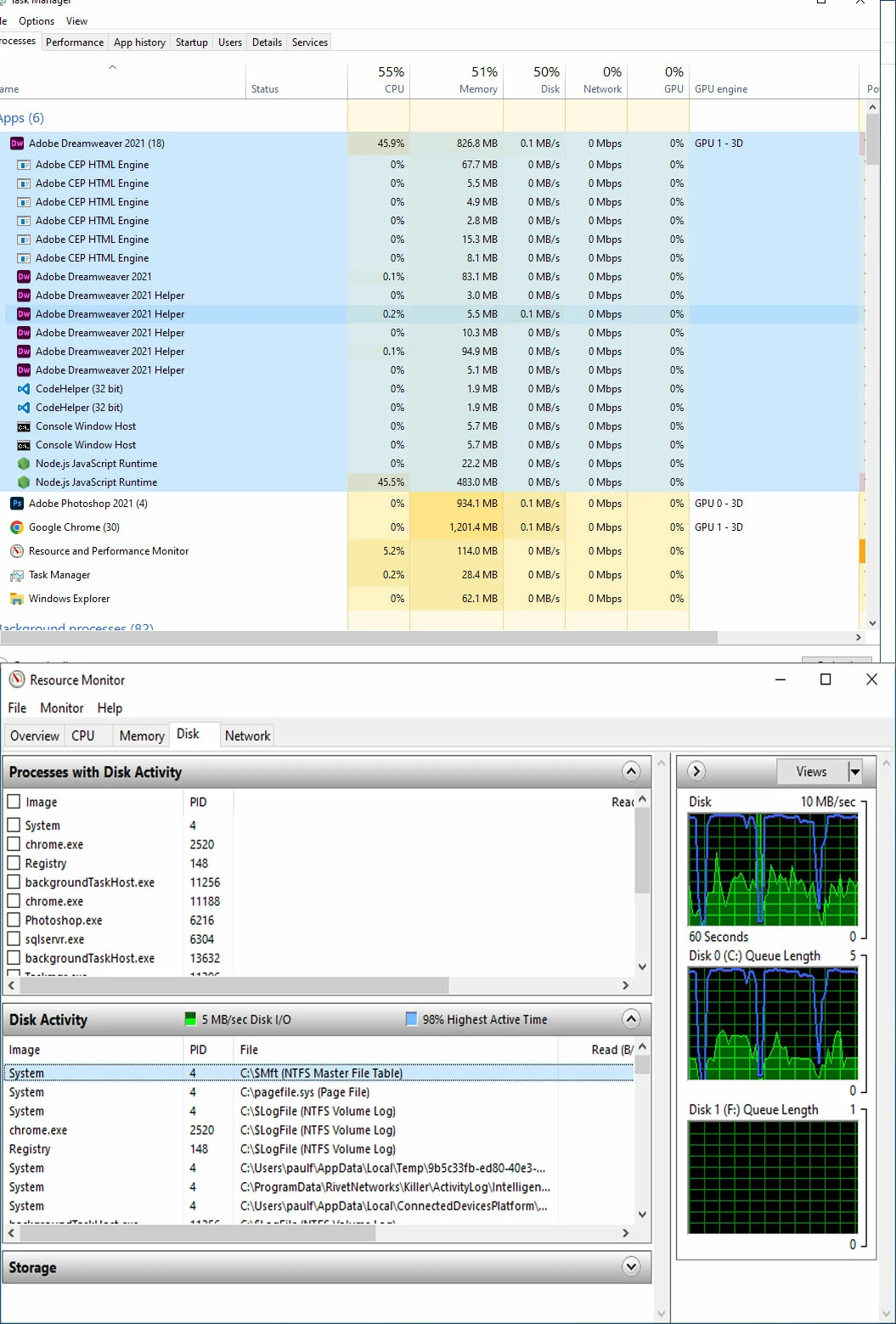Collapse the Disk Activity section
This screenshot has height=1324, width=896.
(631, 1019)
